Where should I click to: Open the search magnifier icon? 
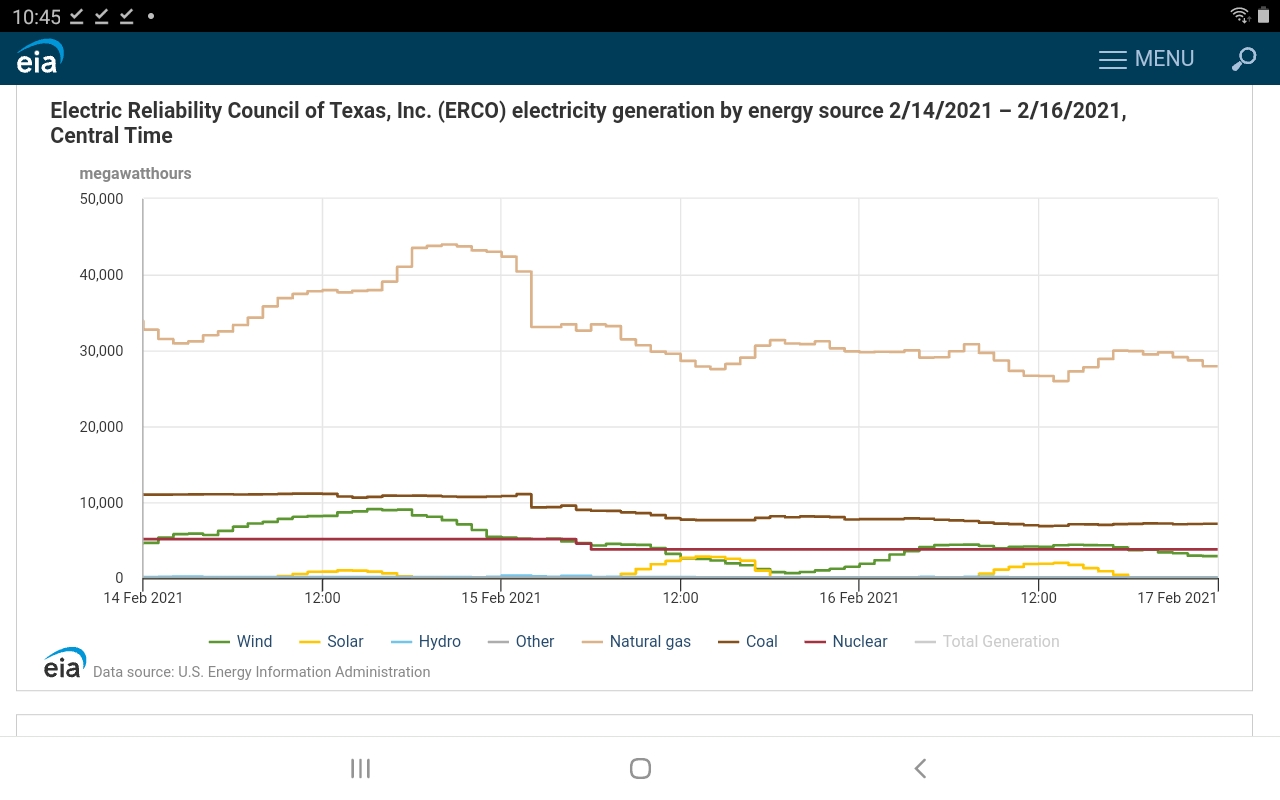[x=1243, y=59]
